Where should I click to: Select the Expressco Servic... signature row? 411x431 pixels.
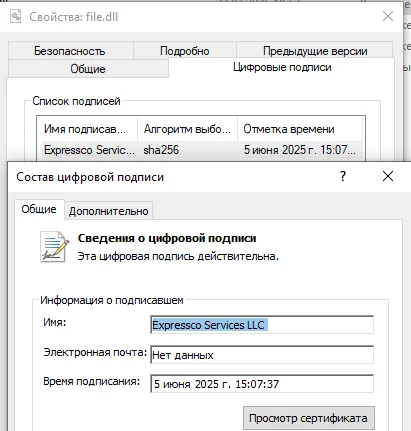pyautogui.click(x=201, y=150)
